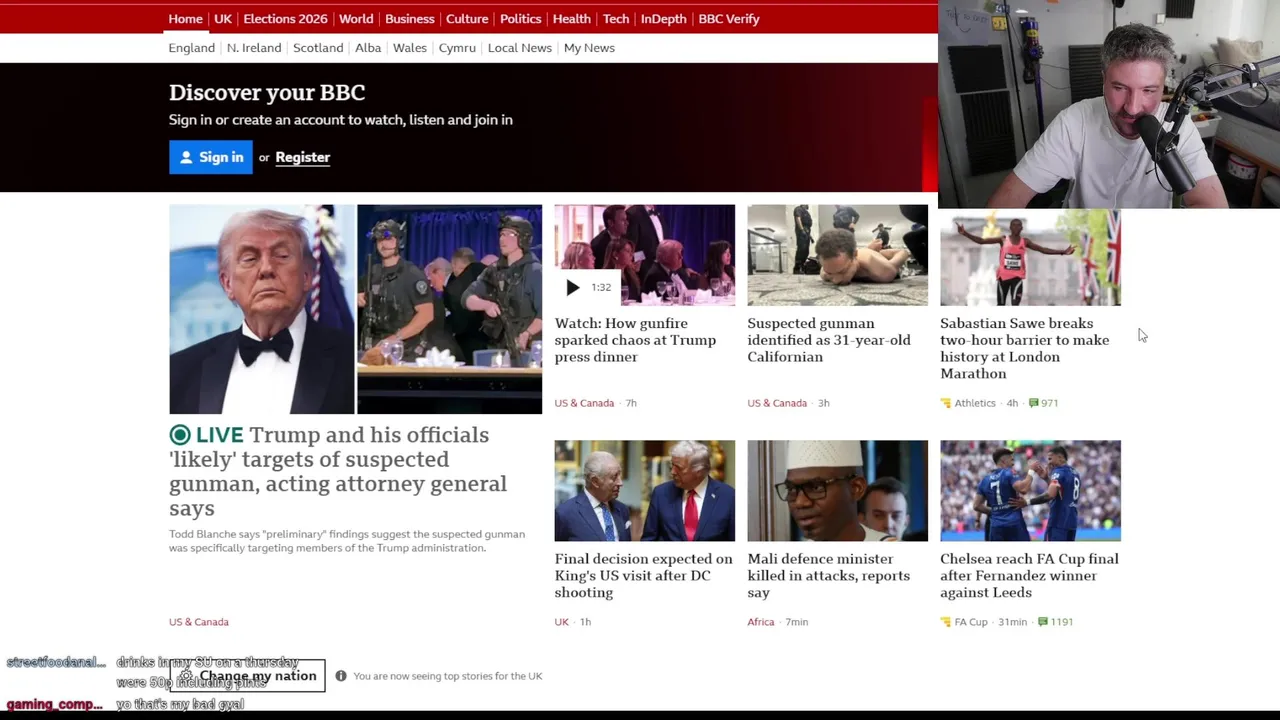
Task: Open the Business section
Action: click(x=410, y=19)
